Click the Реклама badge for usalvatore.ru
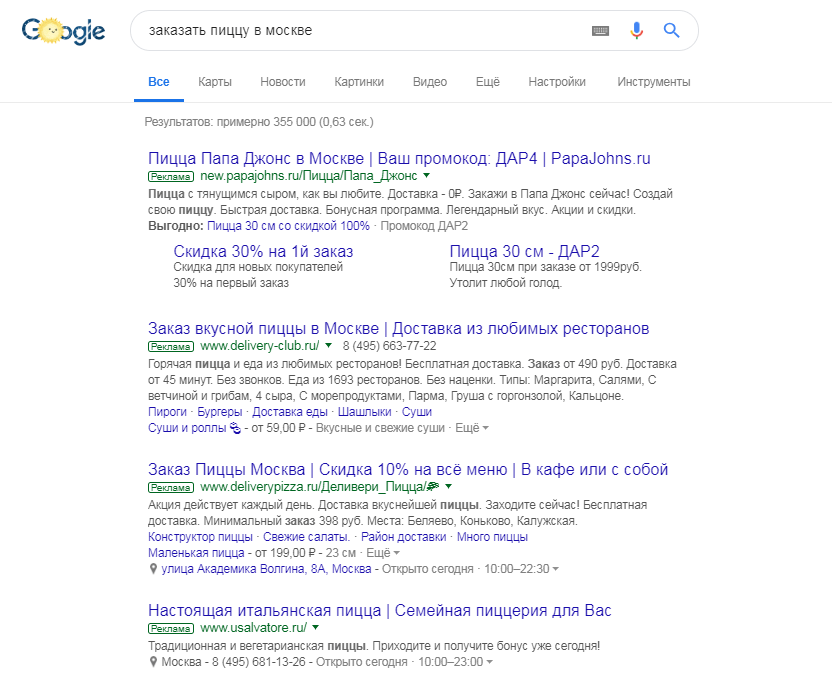 click(171, 628)
